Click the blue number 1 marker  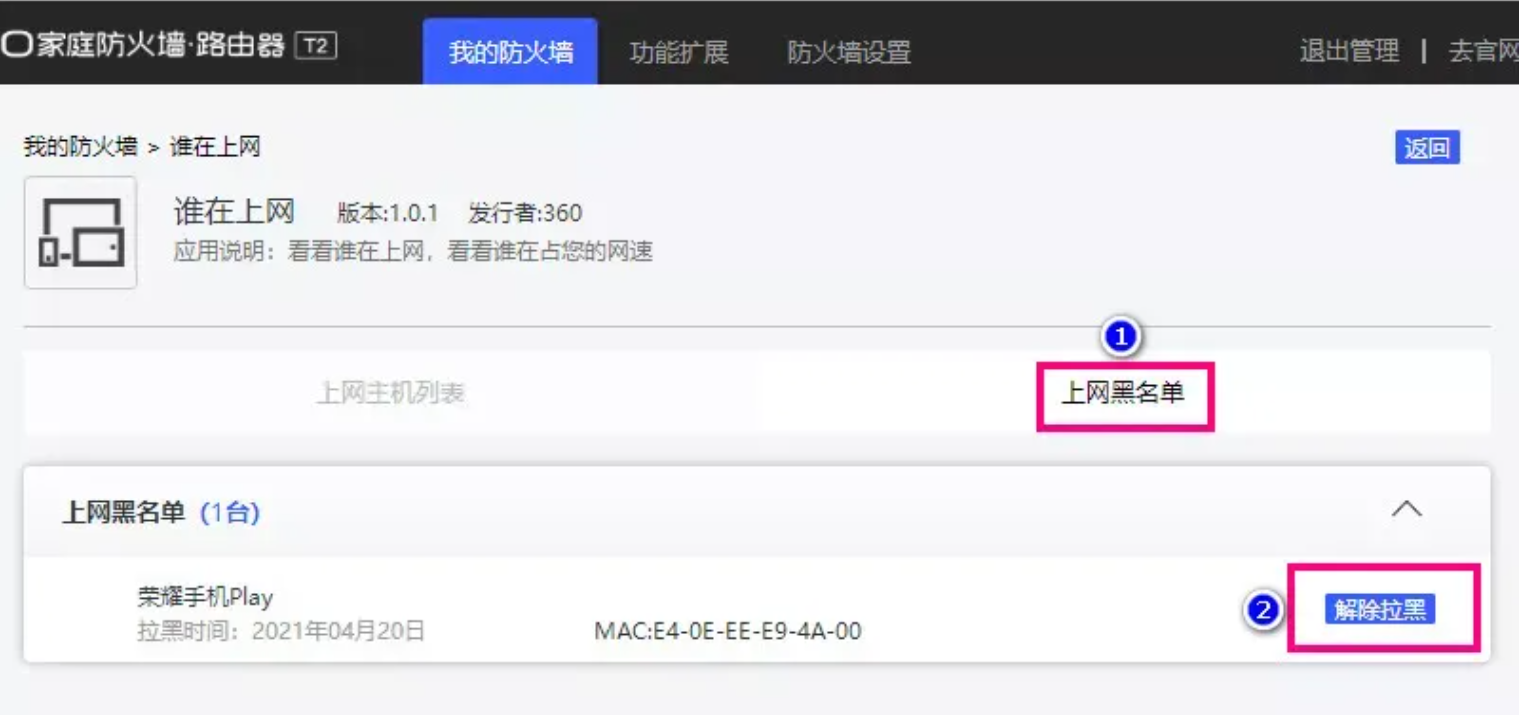[1121, 338]
